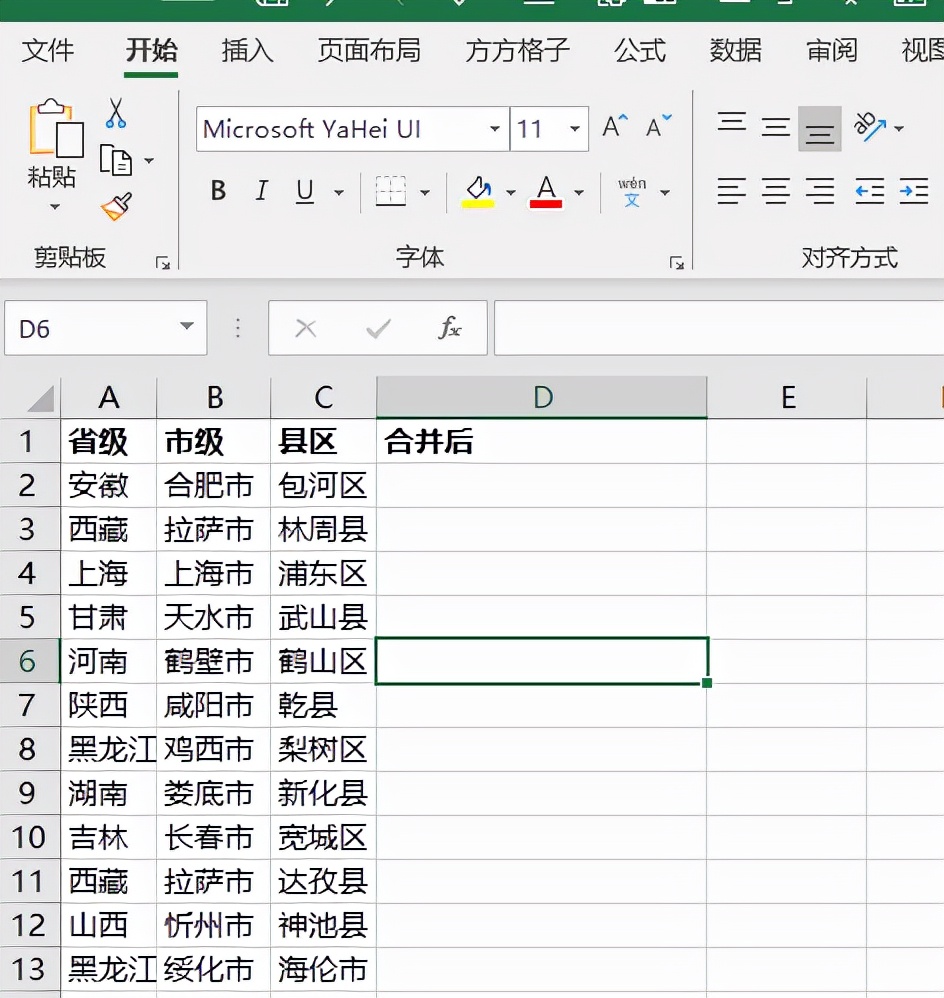Select column E header
The height and width of the screenshot is (998, 944).
tap(787, 397)
